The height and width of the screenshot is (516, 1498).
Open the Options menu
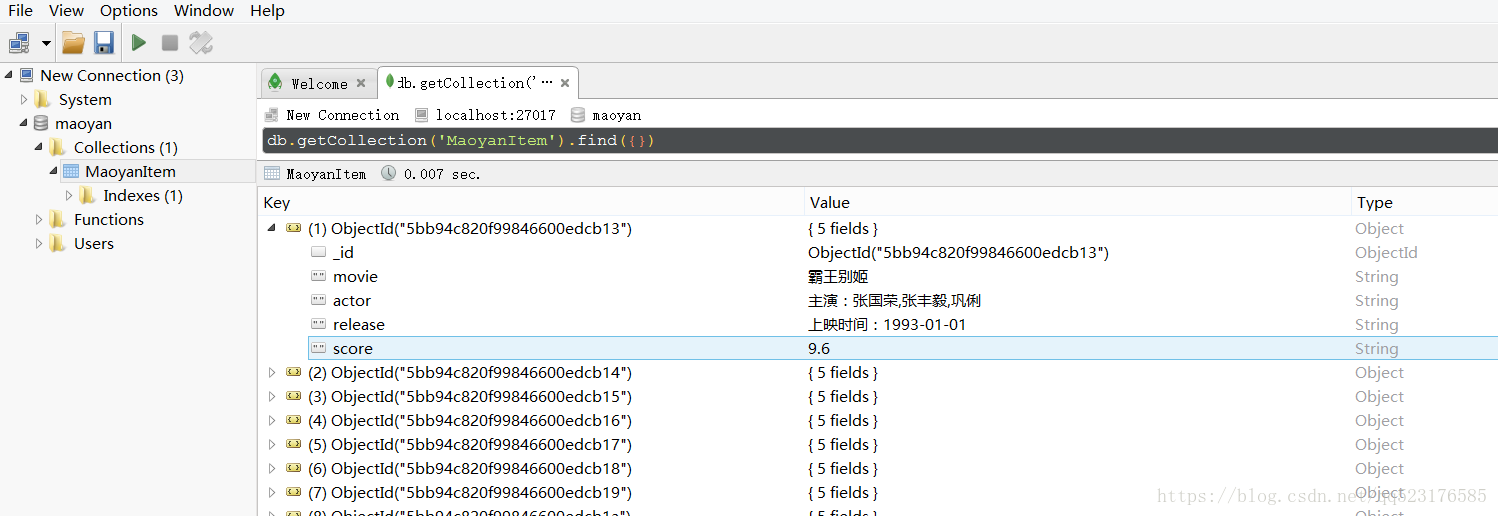pos(128,11)
